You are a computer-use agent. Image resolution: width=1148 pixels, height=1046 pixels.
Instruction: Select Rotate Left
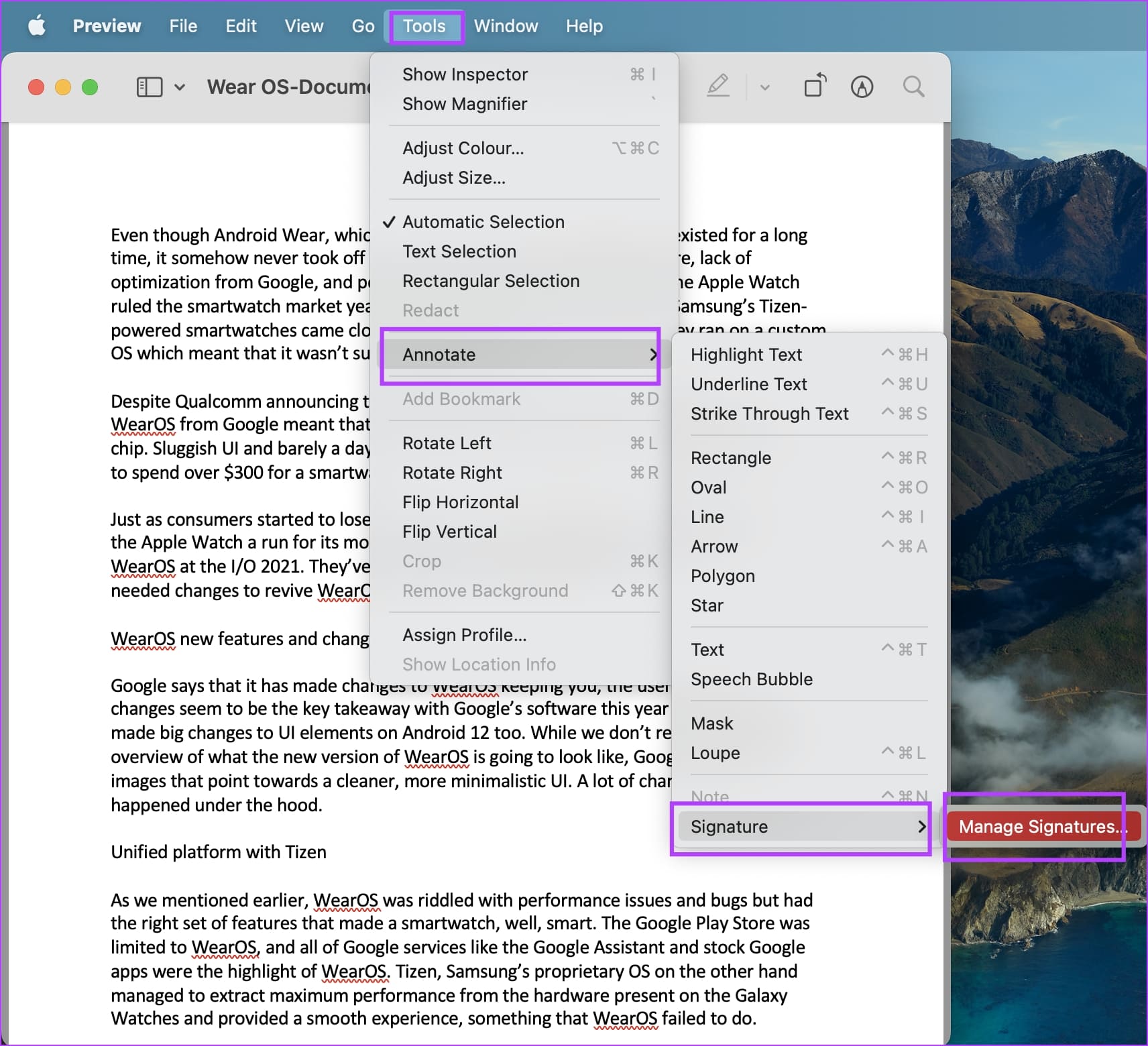524,443
